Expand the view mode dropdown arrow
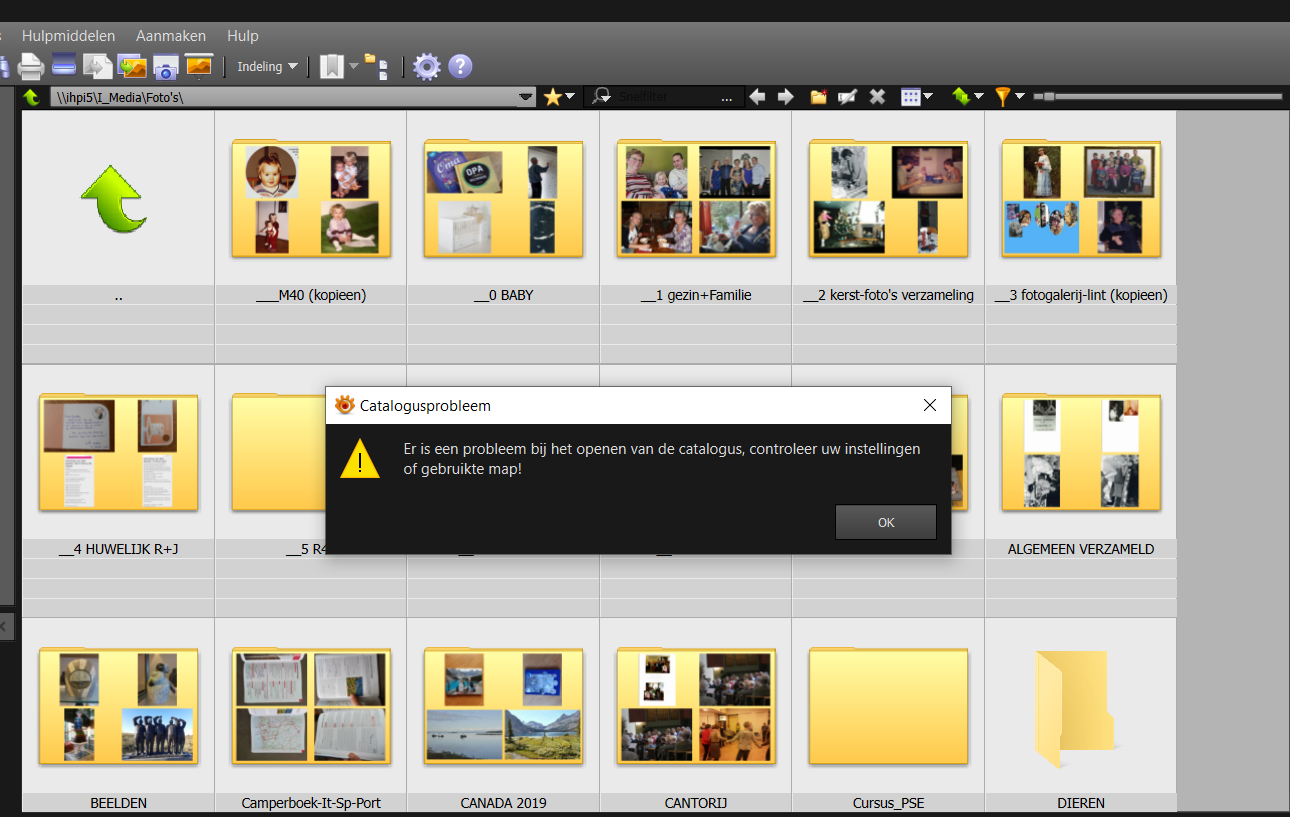The image size is (1290, 817). click(928, 97)
